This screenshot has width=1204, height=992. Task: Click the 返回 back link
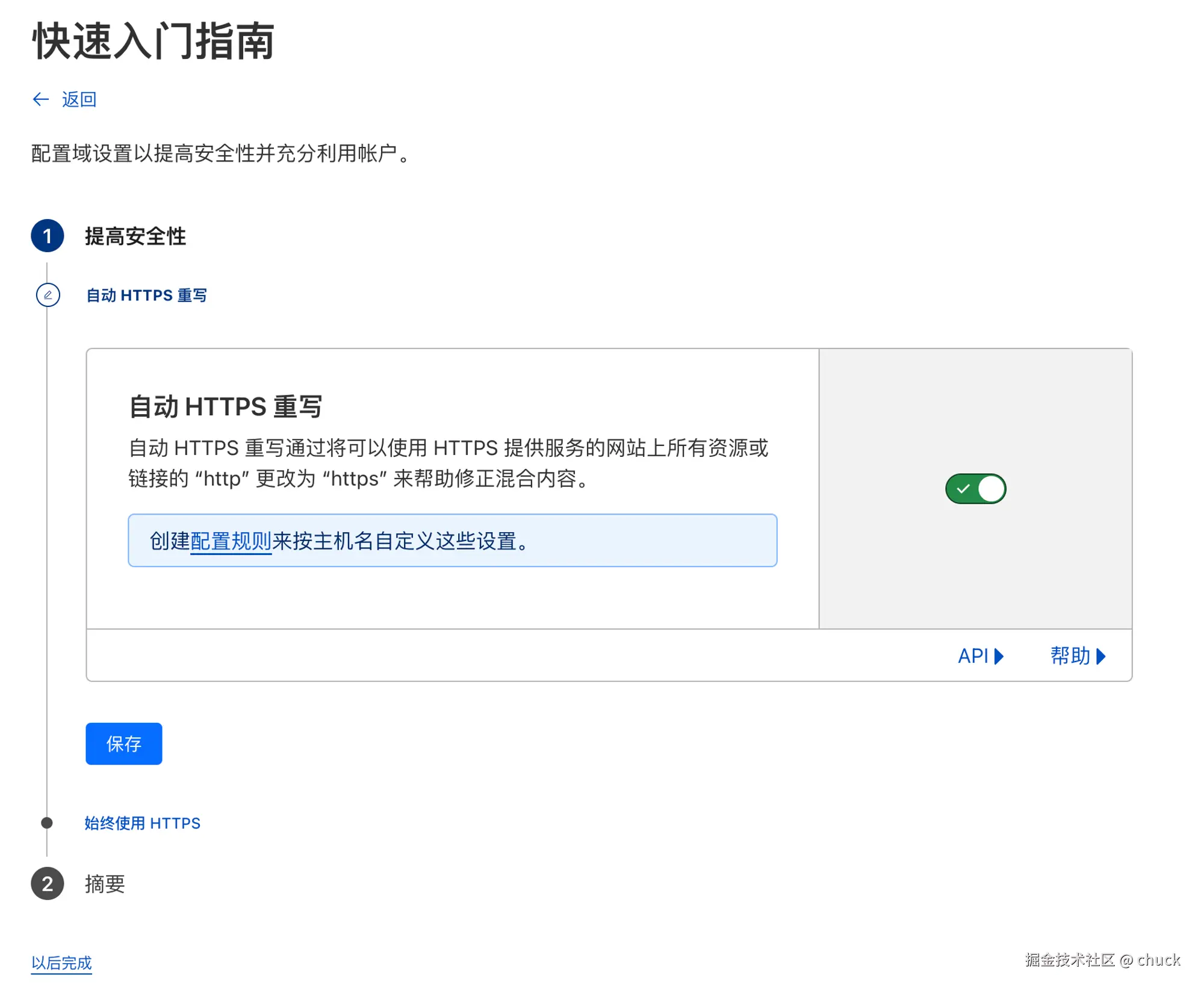[79, 99]
